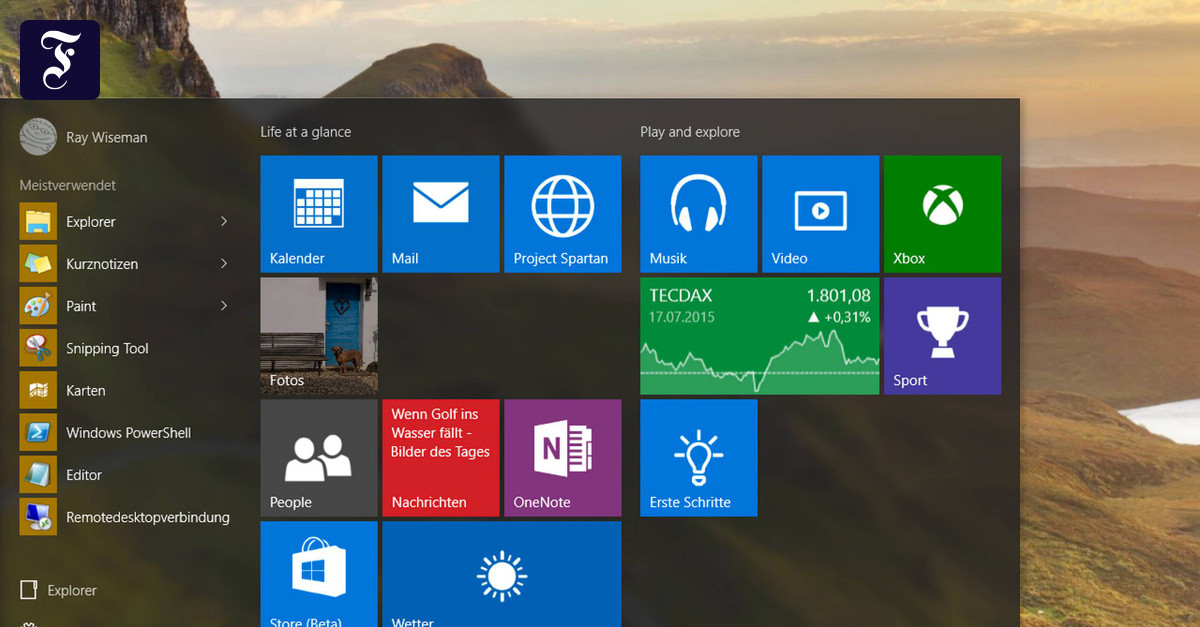Open Erste Schritte
1200x627 pixels.
click(x=698, y=457)
